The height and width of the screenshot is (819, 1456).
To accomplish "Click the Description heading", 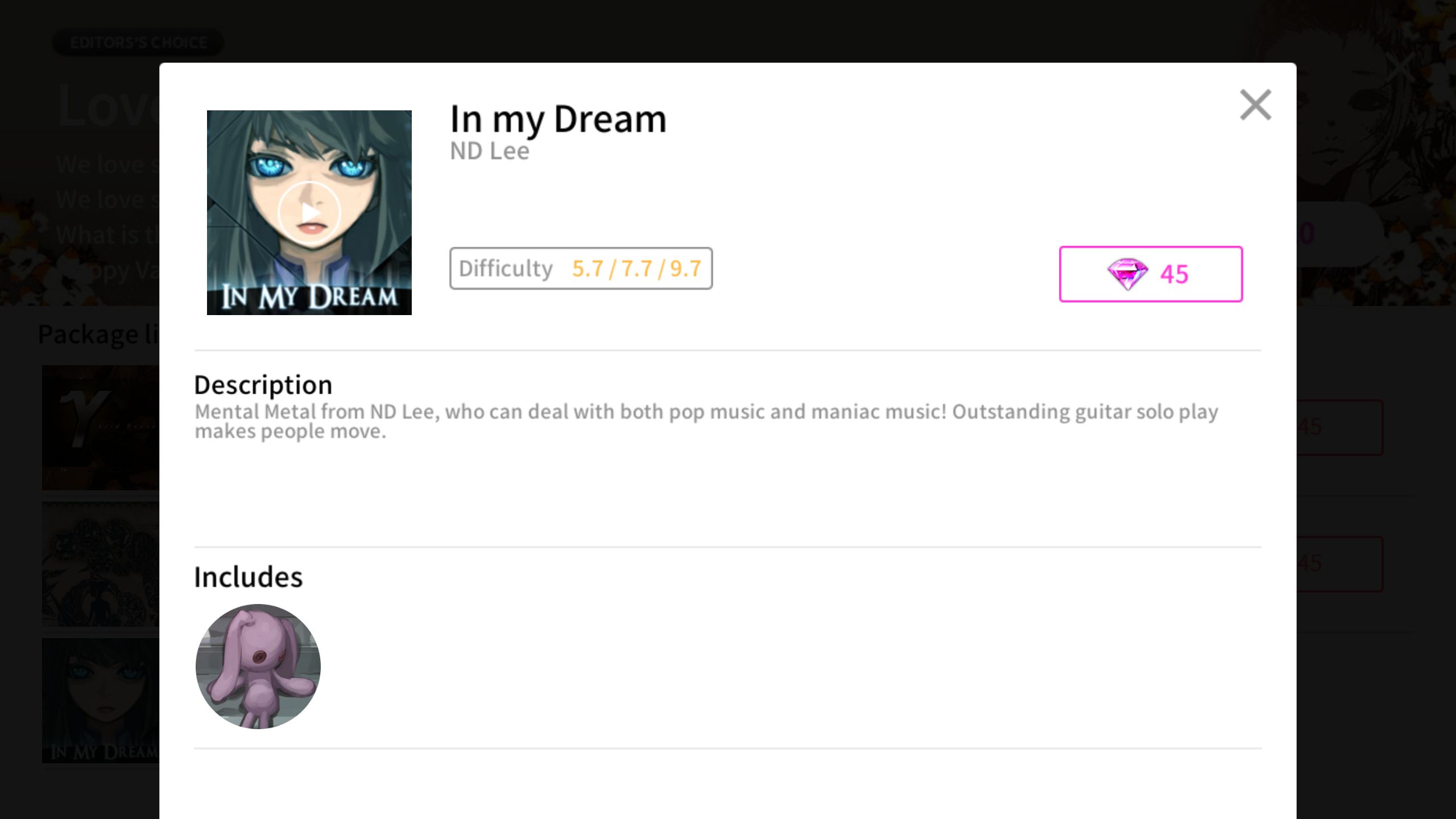I will pos(263,385).
